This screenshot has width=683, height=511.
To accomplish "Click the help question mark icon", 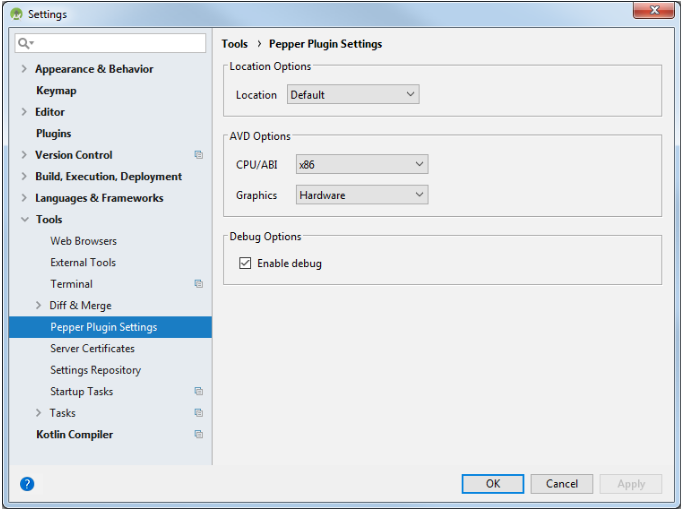I will pyautogui.click(x=27, y=484).
